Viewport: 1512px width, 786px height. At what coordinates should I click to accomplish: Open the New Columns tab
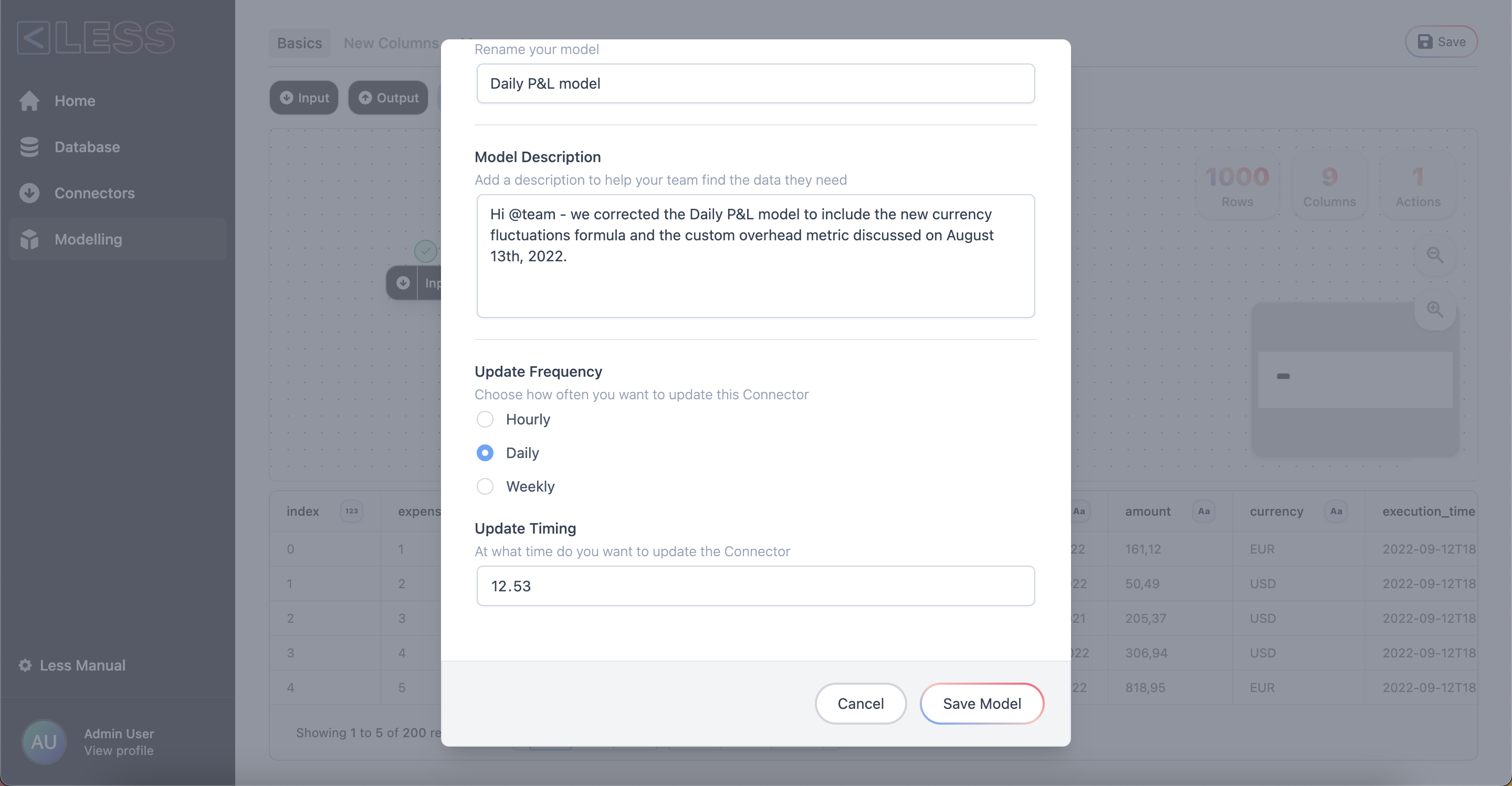pos(391,43)
